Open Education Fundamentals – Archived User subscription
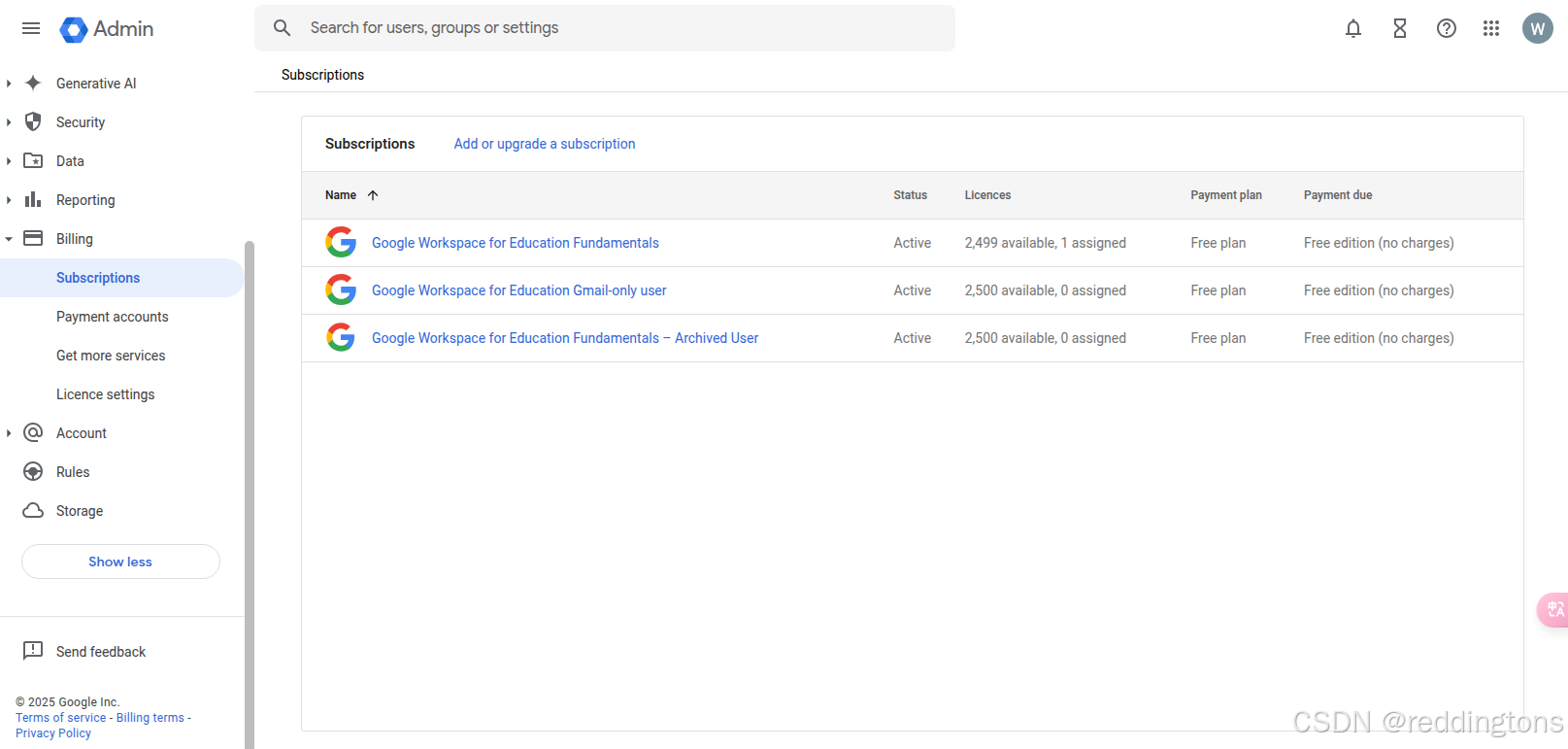Viewport: 1568px width, 749px height. pyautogui.click(x=565, y=338)
